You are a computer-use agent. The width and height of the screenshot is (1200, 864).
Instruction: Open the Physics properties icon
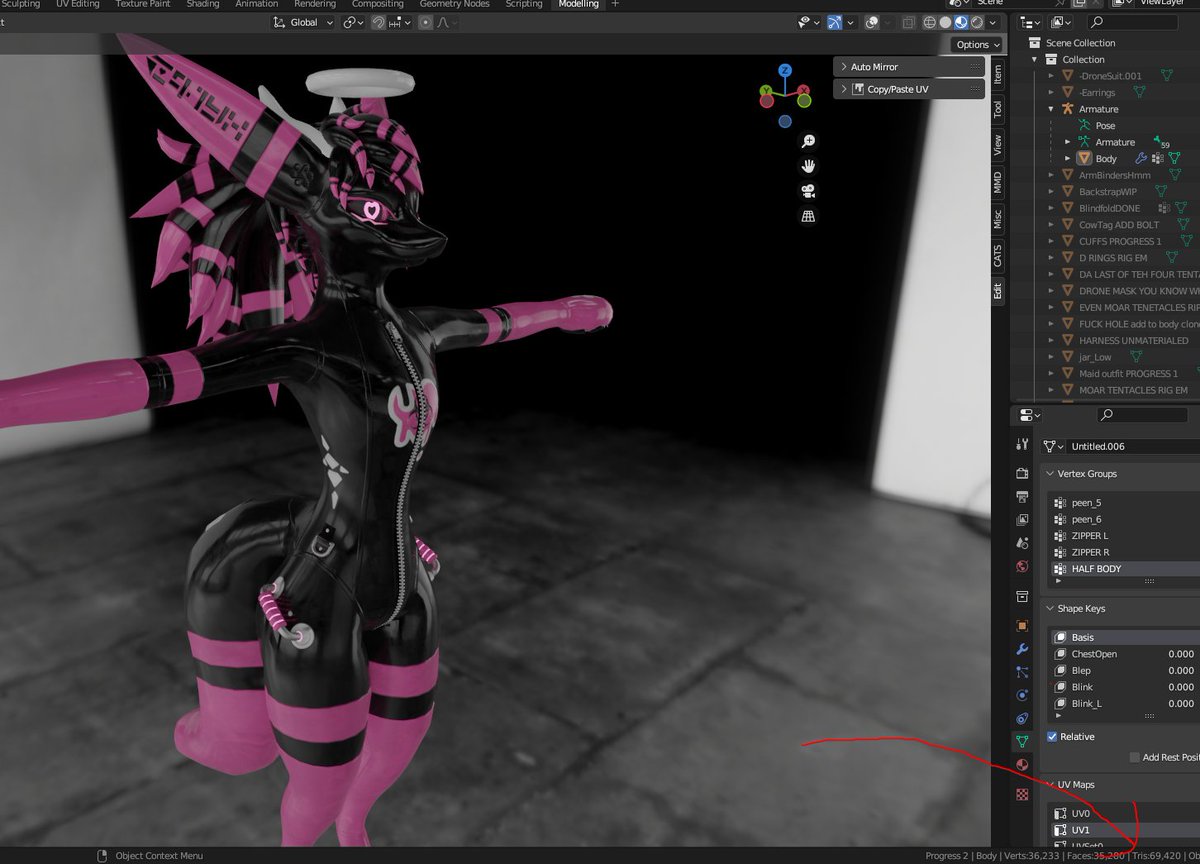pyautogui.click(x=1022, y=695)
